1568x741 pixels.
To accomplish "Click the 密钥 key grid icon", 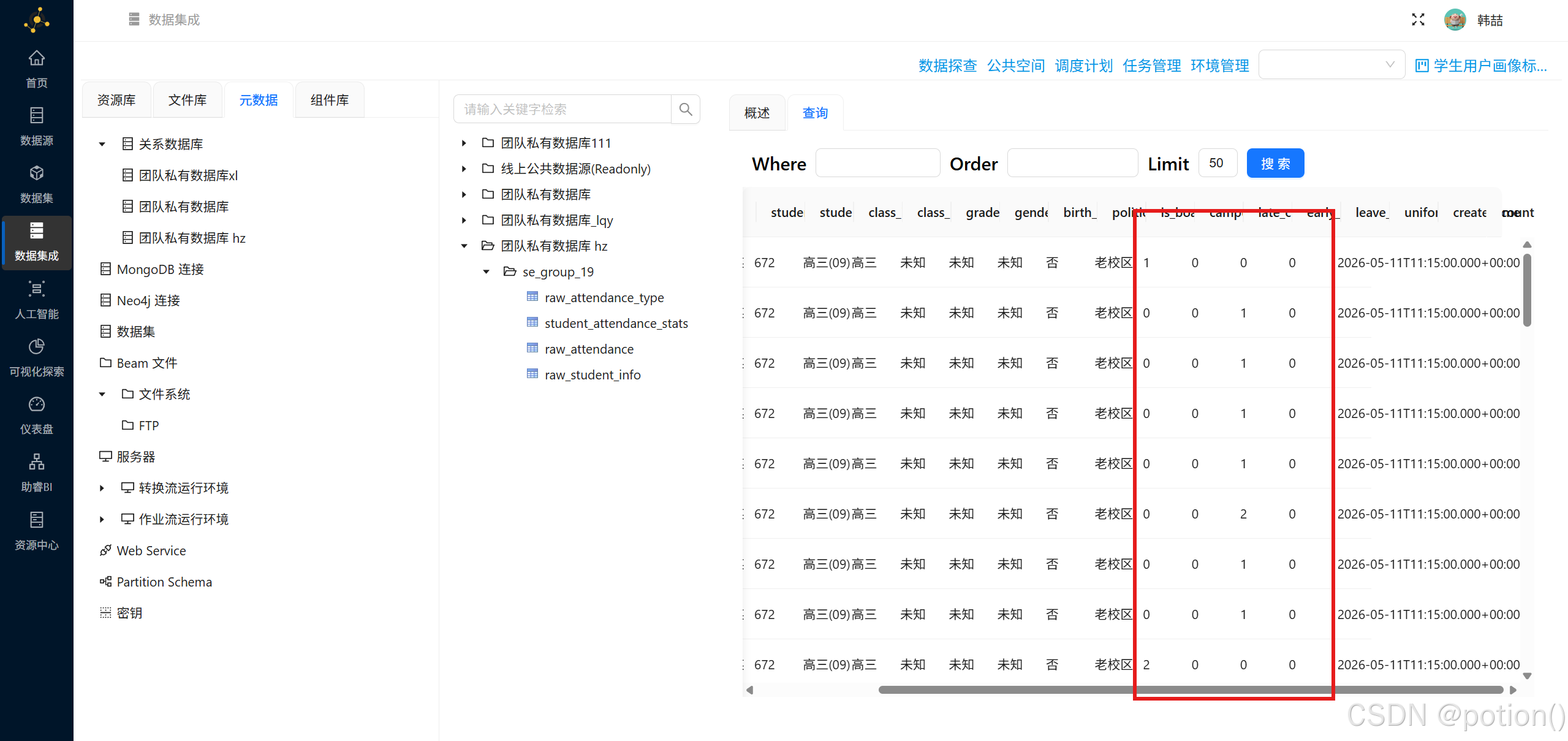I will (105, 613).
